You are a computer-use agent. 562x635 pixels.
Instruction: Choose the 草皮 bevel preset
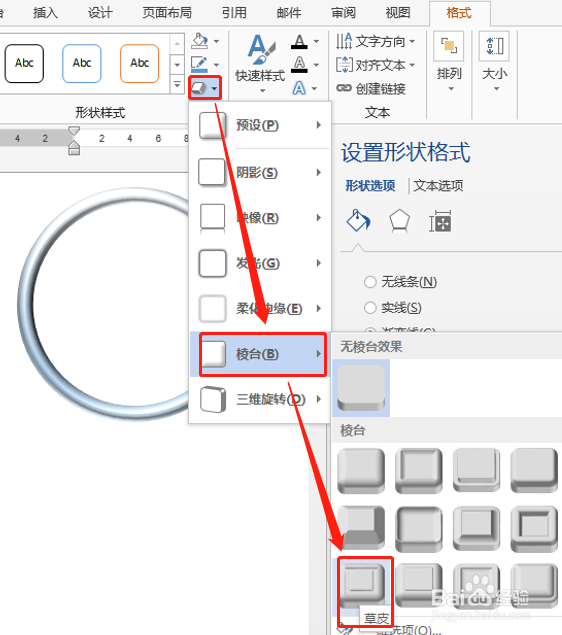(361, 584)
